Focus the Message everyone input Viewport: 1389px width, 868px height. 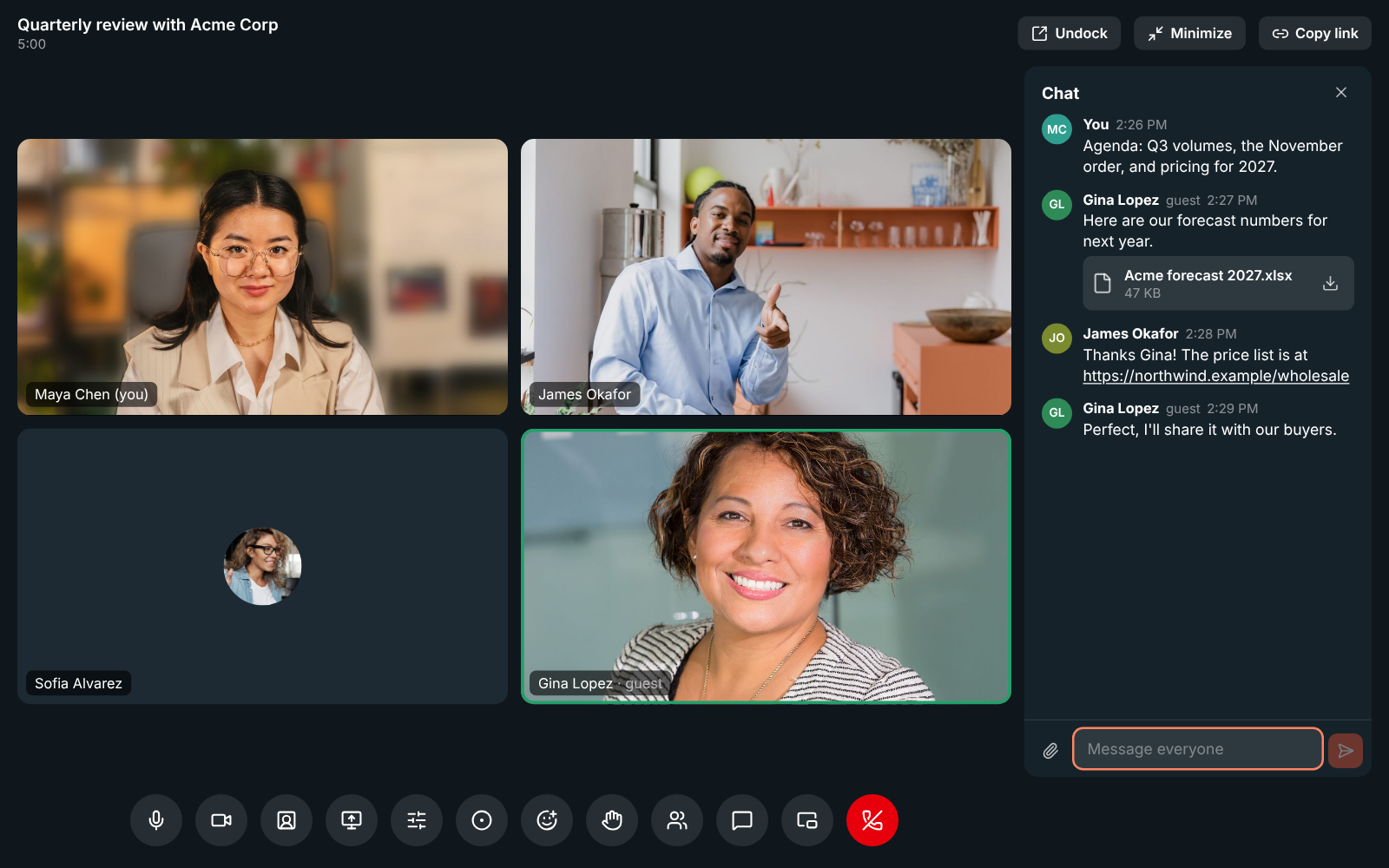point(1198,749)
